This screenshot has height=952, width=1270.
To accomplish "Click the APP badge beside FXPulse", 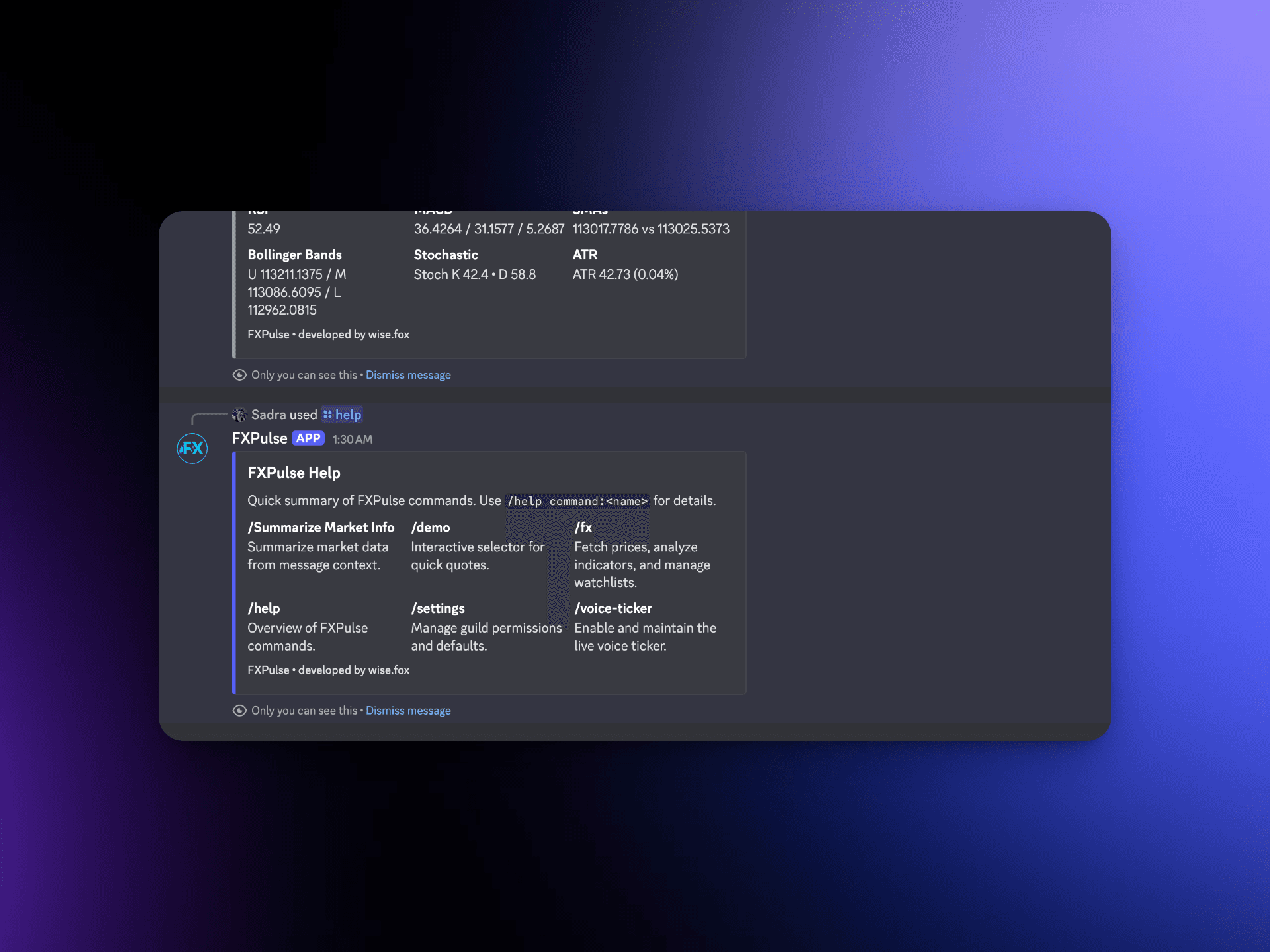I will pos(308,438).
